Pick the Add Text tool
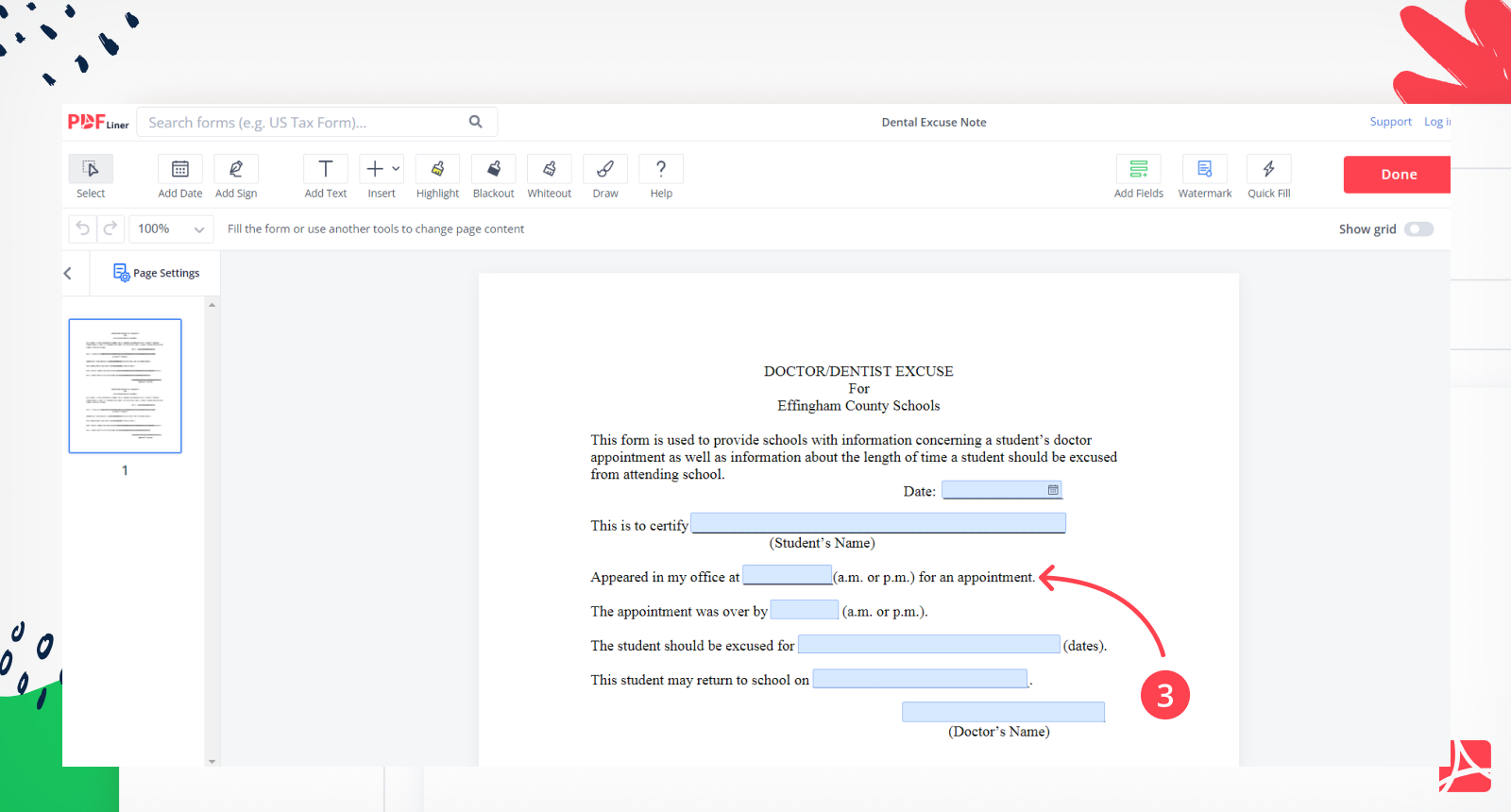 coord(326,177)
